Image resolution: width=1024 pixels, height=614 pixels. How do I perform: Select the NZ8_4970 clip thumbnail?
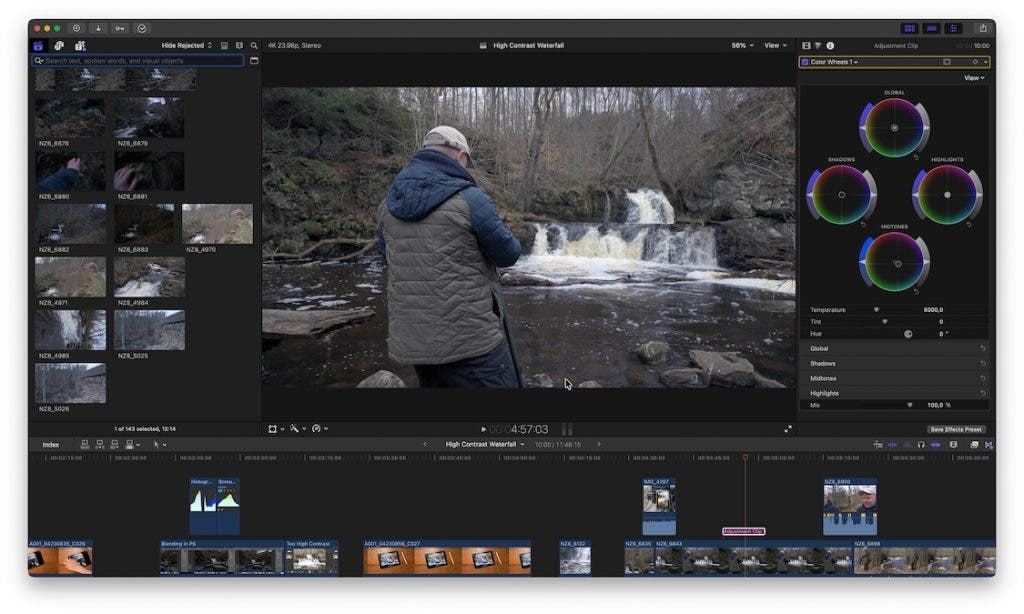click(x=217, y=224)
